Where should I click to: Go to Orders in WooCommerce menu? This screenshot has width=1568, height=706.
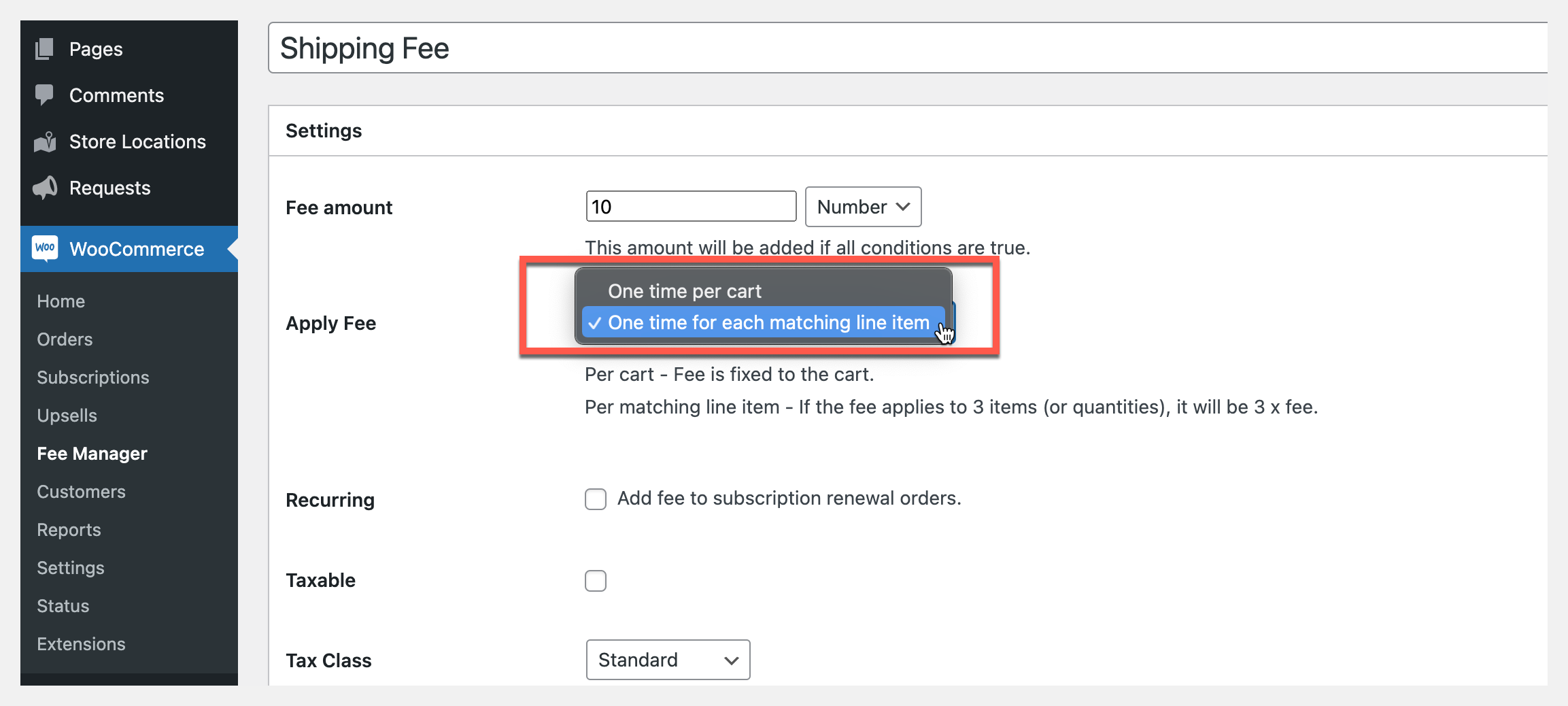(x=65, y=339)
